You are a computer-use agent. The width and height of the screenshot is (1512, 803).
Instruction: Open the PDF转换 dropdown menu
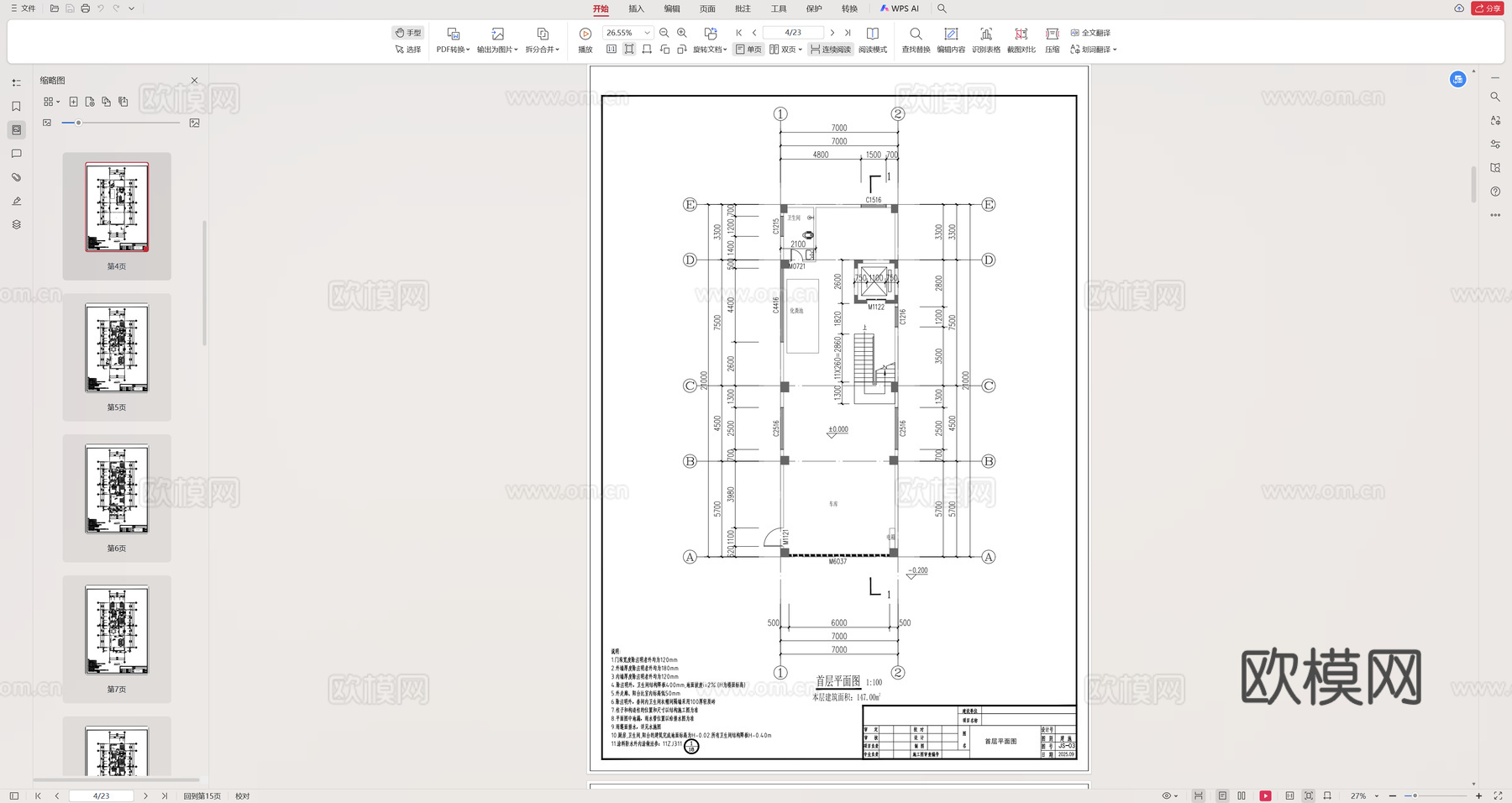[453, 49]
